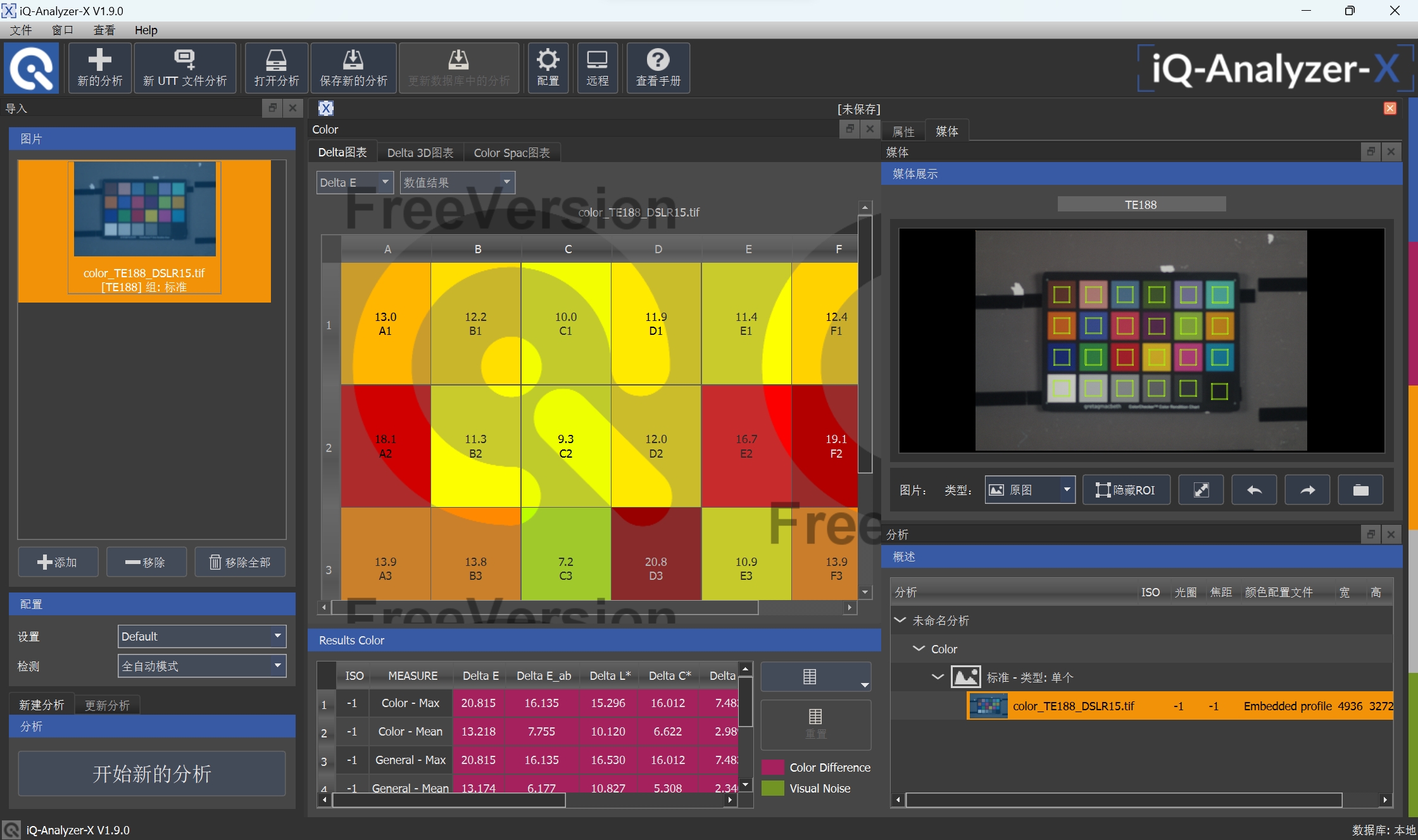Image resolution: width=1418 pixels, height=840 pixels.
Task: Click the 隐藏ROI button
Action: (x=1126, y=490)
